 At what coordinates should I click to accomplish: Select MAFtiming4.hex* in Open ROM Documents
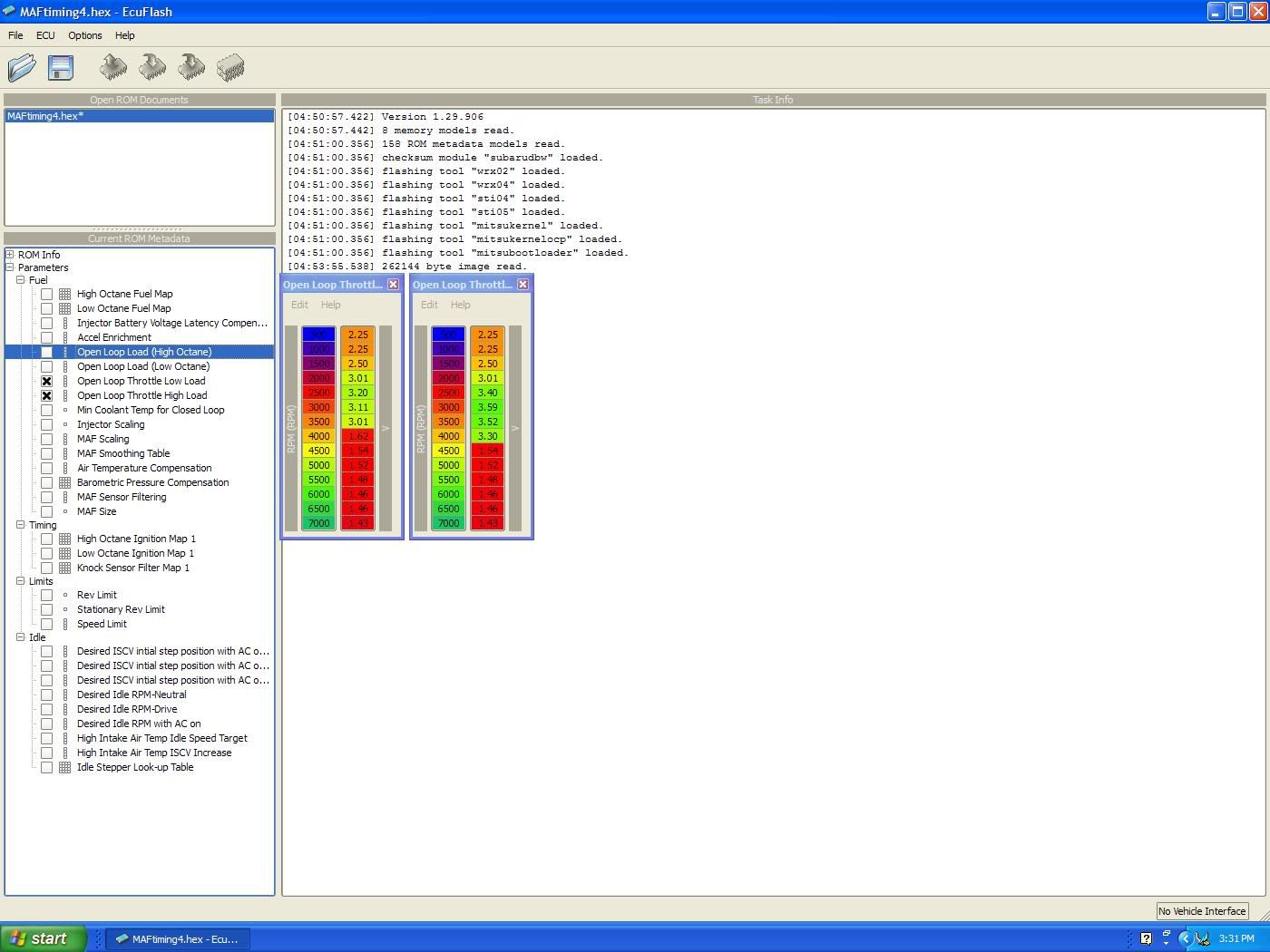click(x=45, y=116)
